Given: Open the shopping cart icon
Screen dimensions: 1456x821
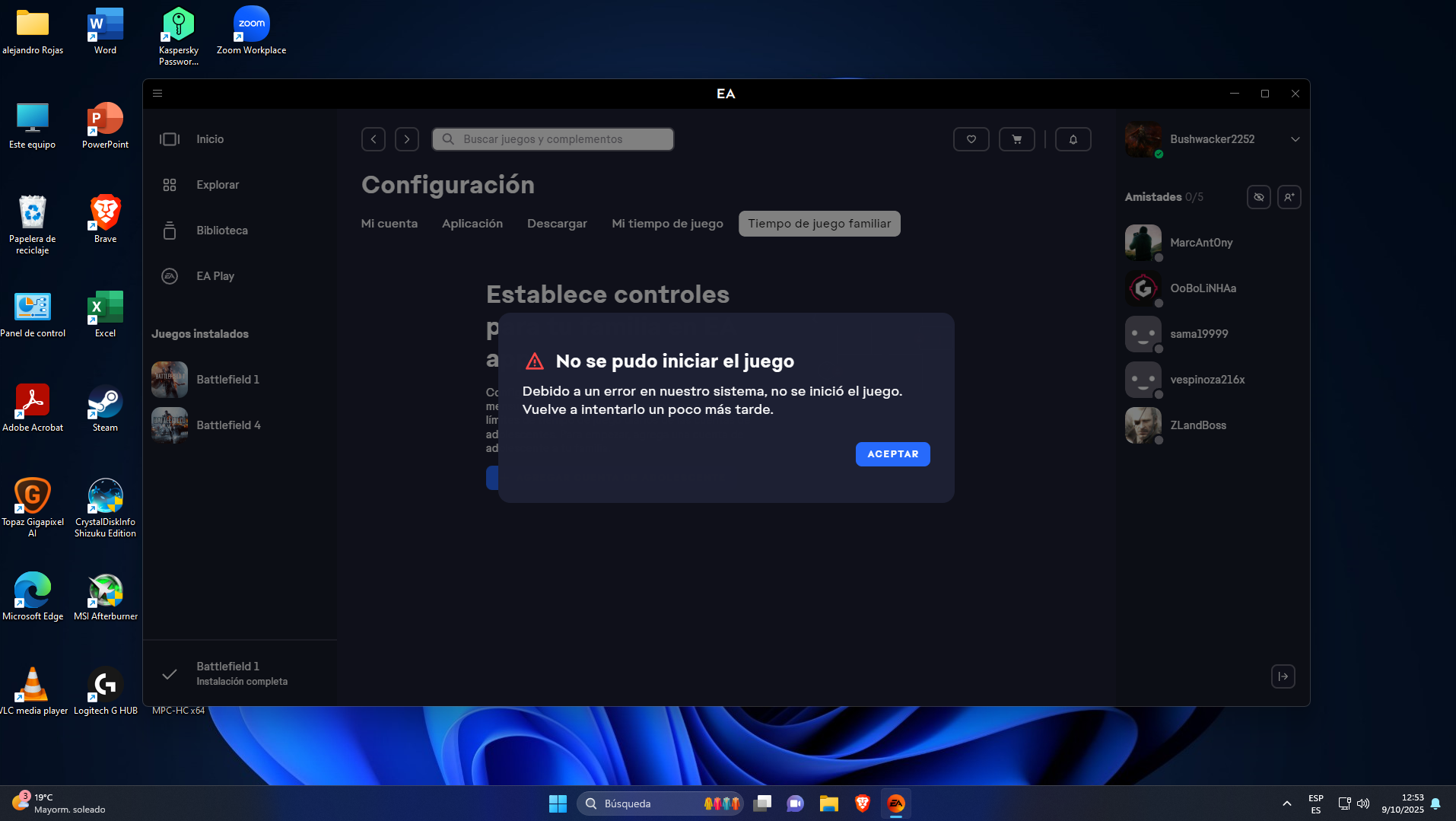Looking at the screenshot, I should click(x=1016, y=139).
